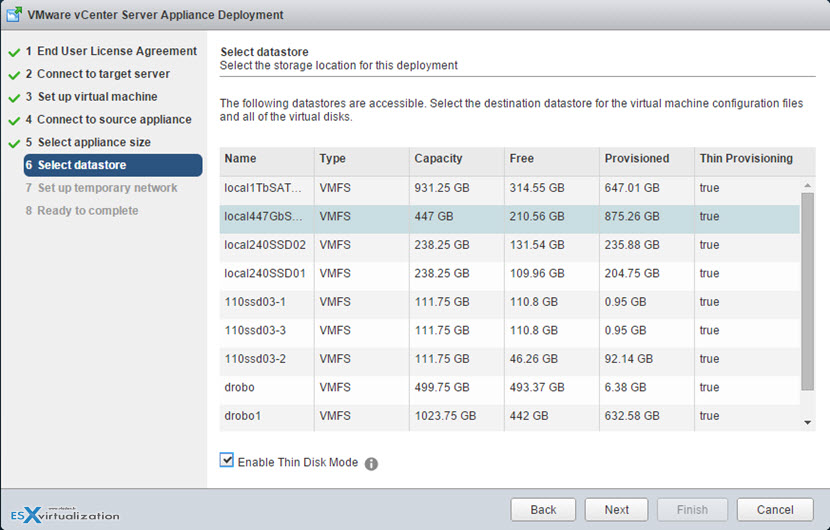Image resolution: width=830 pixels, height=530 pixels.
Task: Select the local240SSD01 datastore row
Action: pyautogui.click(x=510, y=274)
